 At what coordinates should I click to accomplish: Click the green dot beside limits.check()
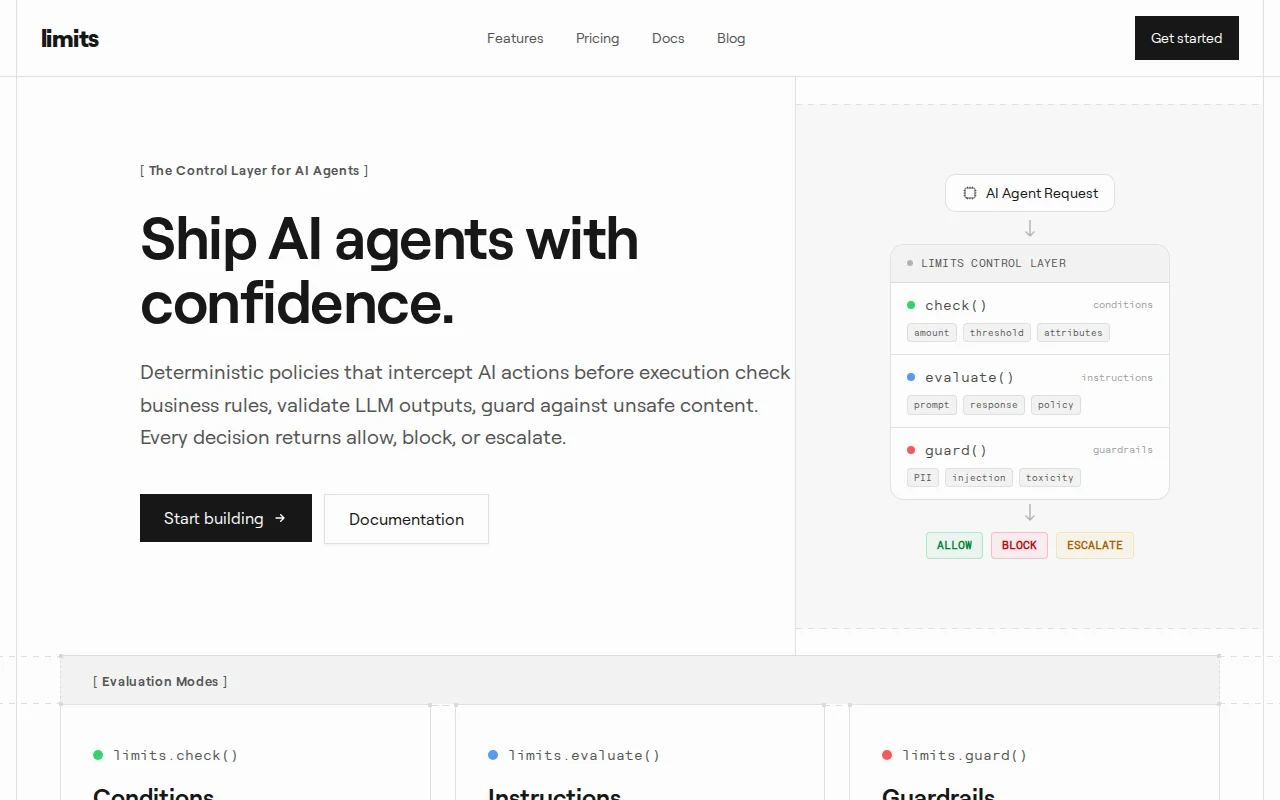98,755
